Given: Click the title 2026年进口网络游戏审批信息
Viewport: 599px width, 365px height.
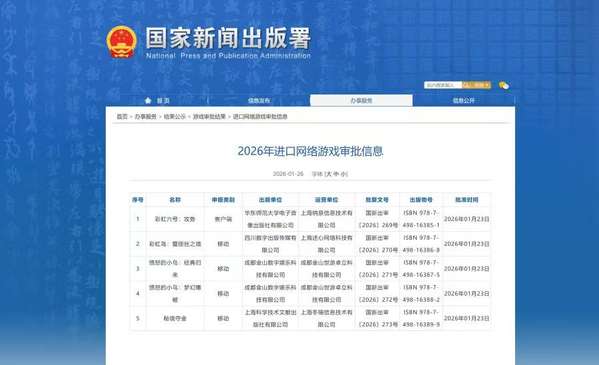Looking at the screenshot, I should (310, 151).
